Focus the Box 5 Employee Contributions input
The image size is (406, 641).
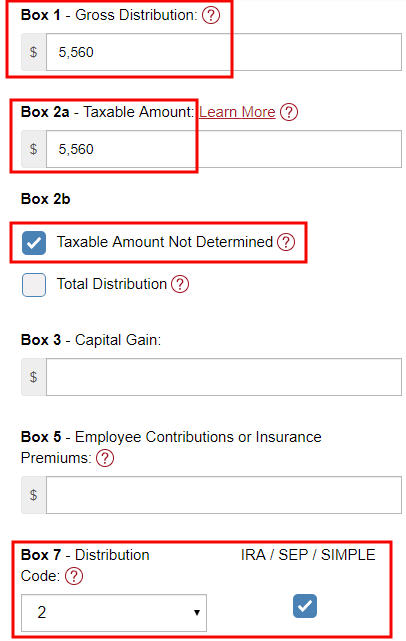[x=224, y=495]
